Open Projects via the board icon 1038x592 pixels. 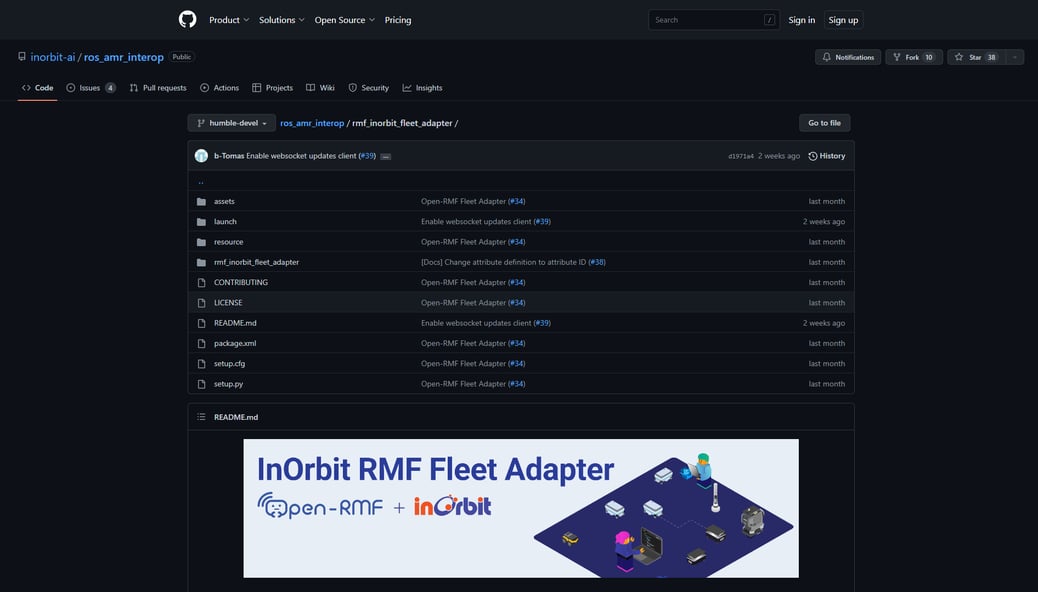coord(256,87)
